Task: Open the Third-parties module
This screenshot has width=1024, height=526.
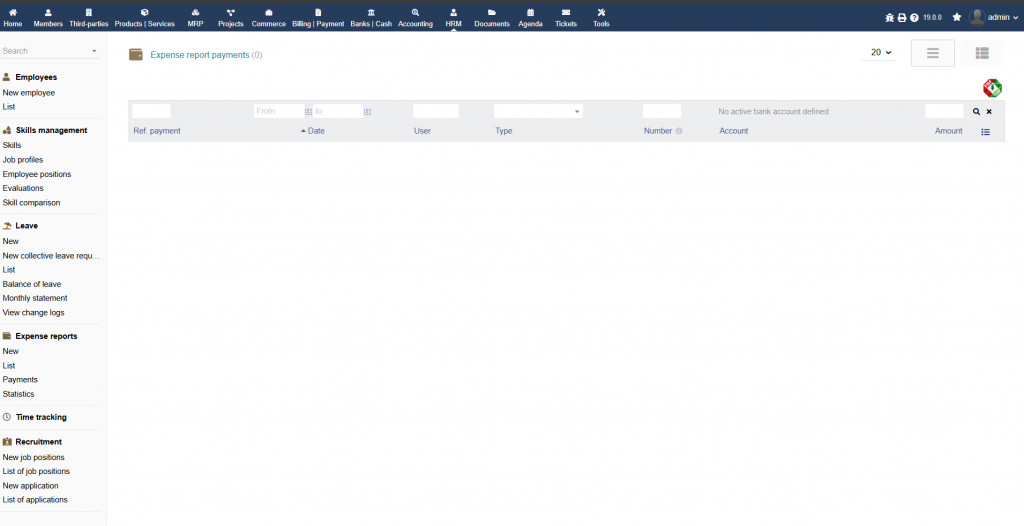Action: click(89, 18)
